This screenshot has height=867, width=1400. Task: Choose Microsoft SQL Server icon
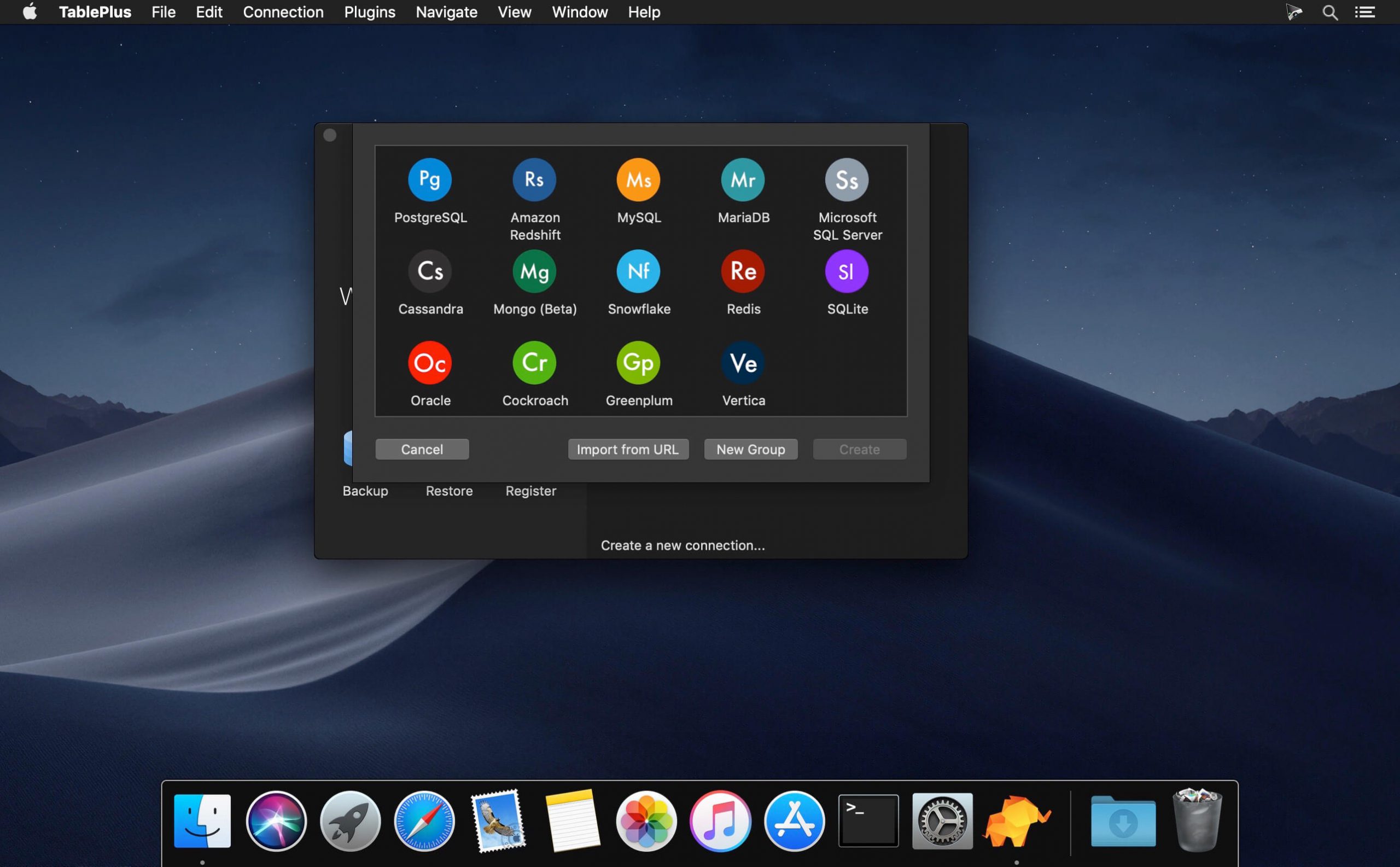coord(847,179)
